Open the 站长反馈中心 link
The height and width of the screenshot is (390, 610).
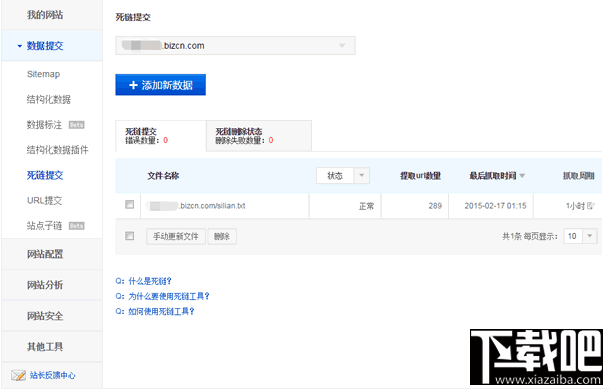tap(53, 375)
